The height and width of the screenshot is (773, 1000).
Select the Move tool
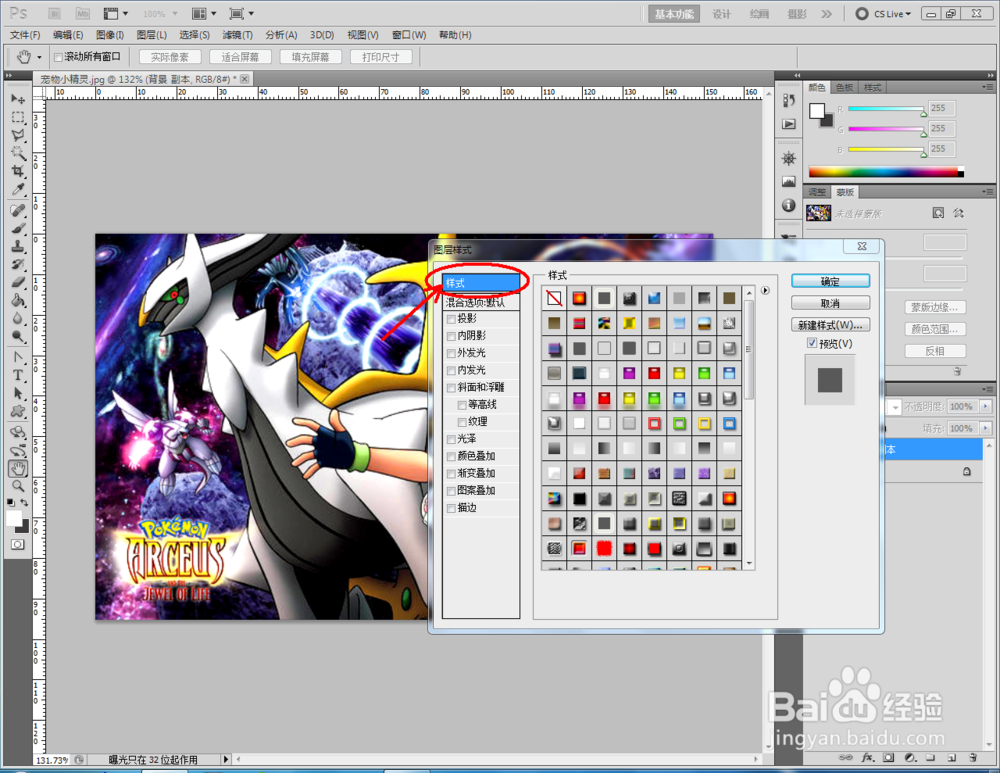point(18,99)
